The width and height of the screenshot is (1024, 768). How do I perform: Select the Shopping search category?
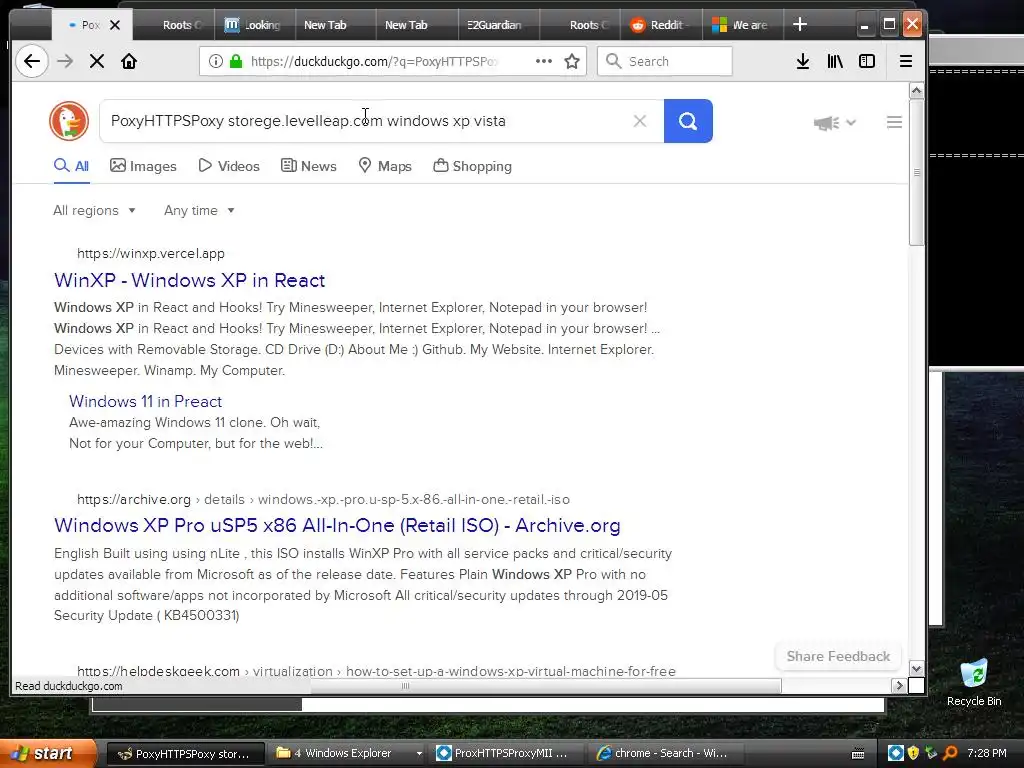pyautogui.click(x=472, y=166)
